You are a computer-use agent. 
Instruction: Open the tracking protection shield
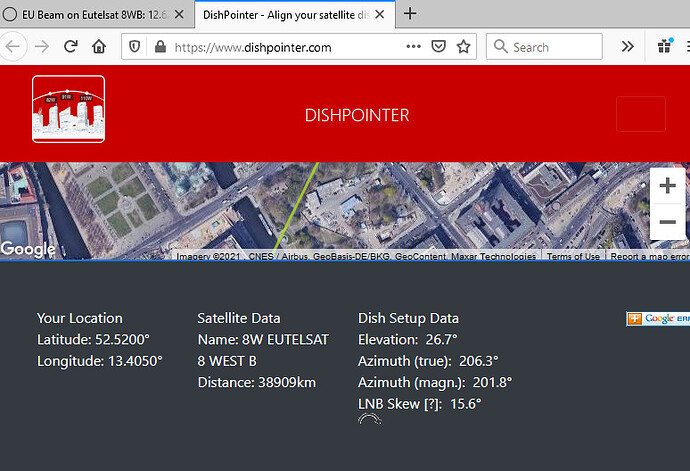pos(135,46)
